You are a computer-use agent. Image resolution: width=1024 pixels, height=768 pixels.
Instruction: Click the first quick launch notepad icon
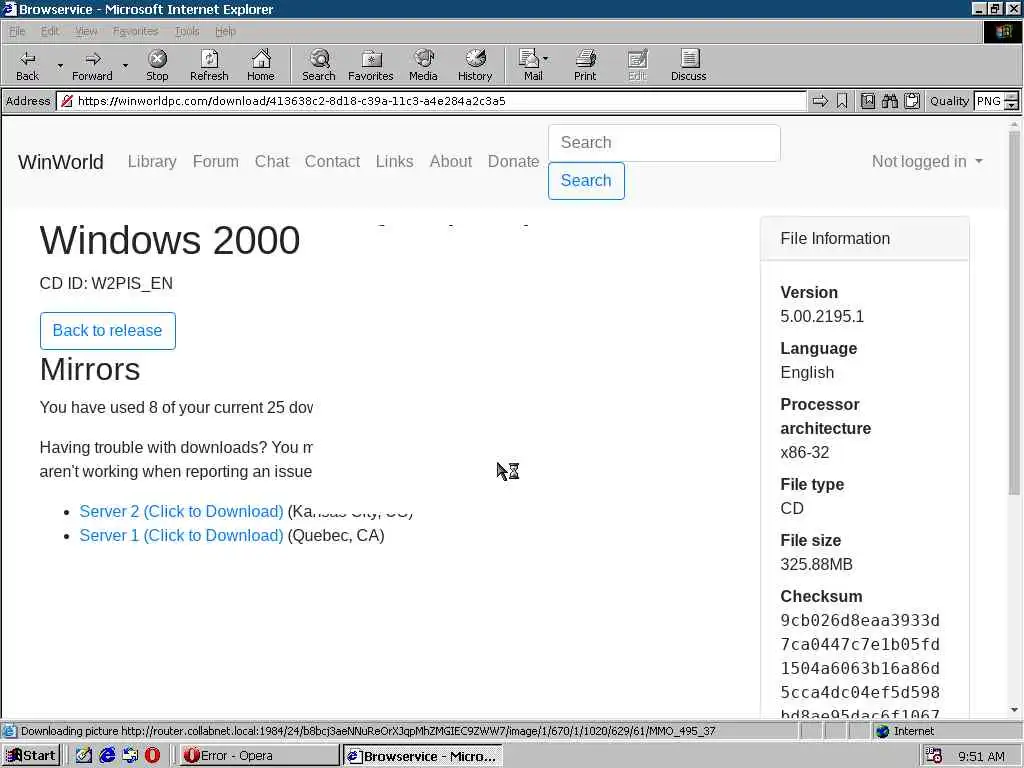click(x=84, y=756)
